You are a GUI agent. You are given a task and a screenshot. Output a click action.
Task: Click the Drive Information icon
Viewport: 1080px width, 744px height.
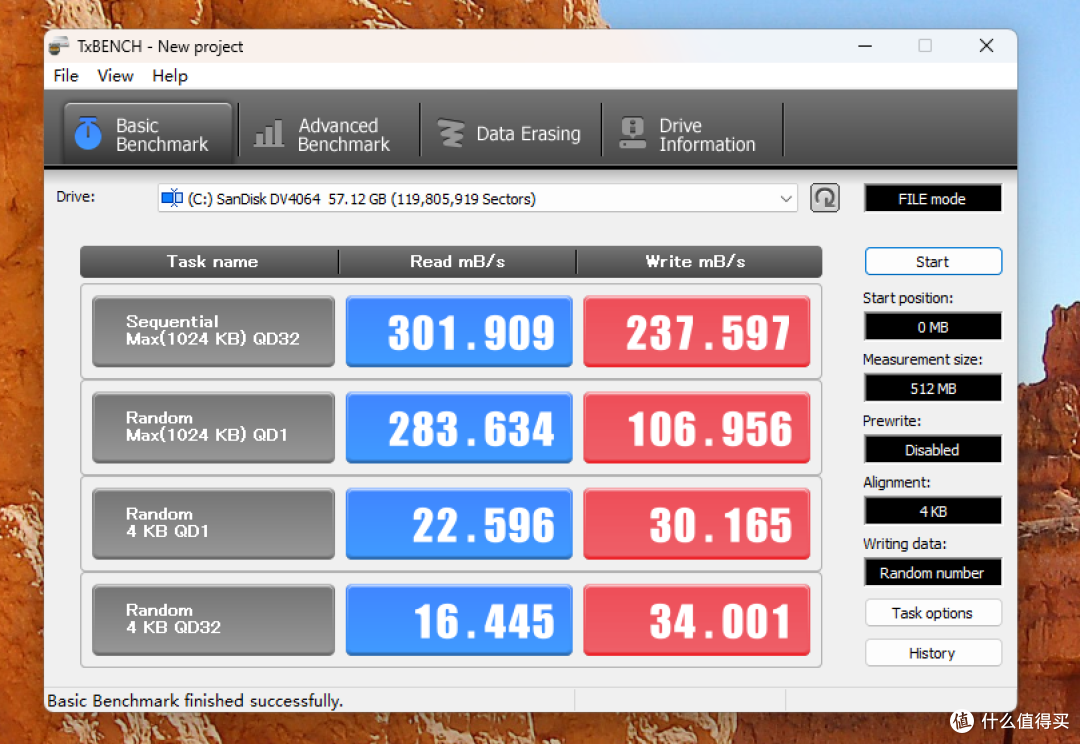632,133
